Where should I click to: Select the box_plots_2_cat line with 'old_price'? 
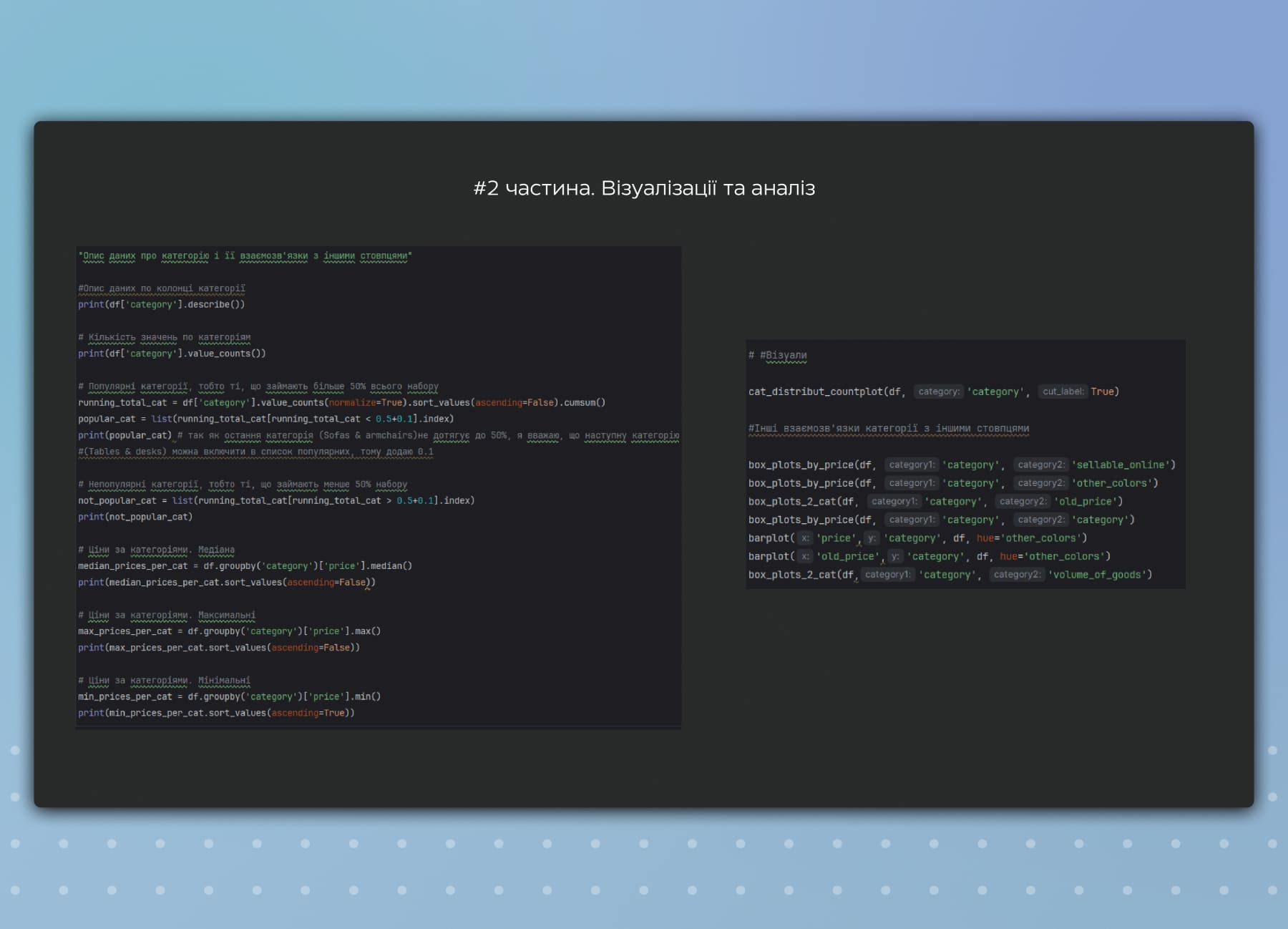(x=936, y=502)
